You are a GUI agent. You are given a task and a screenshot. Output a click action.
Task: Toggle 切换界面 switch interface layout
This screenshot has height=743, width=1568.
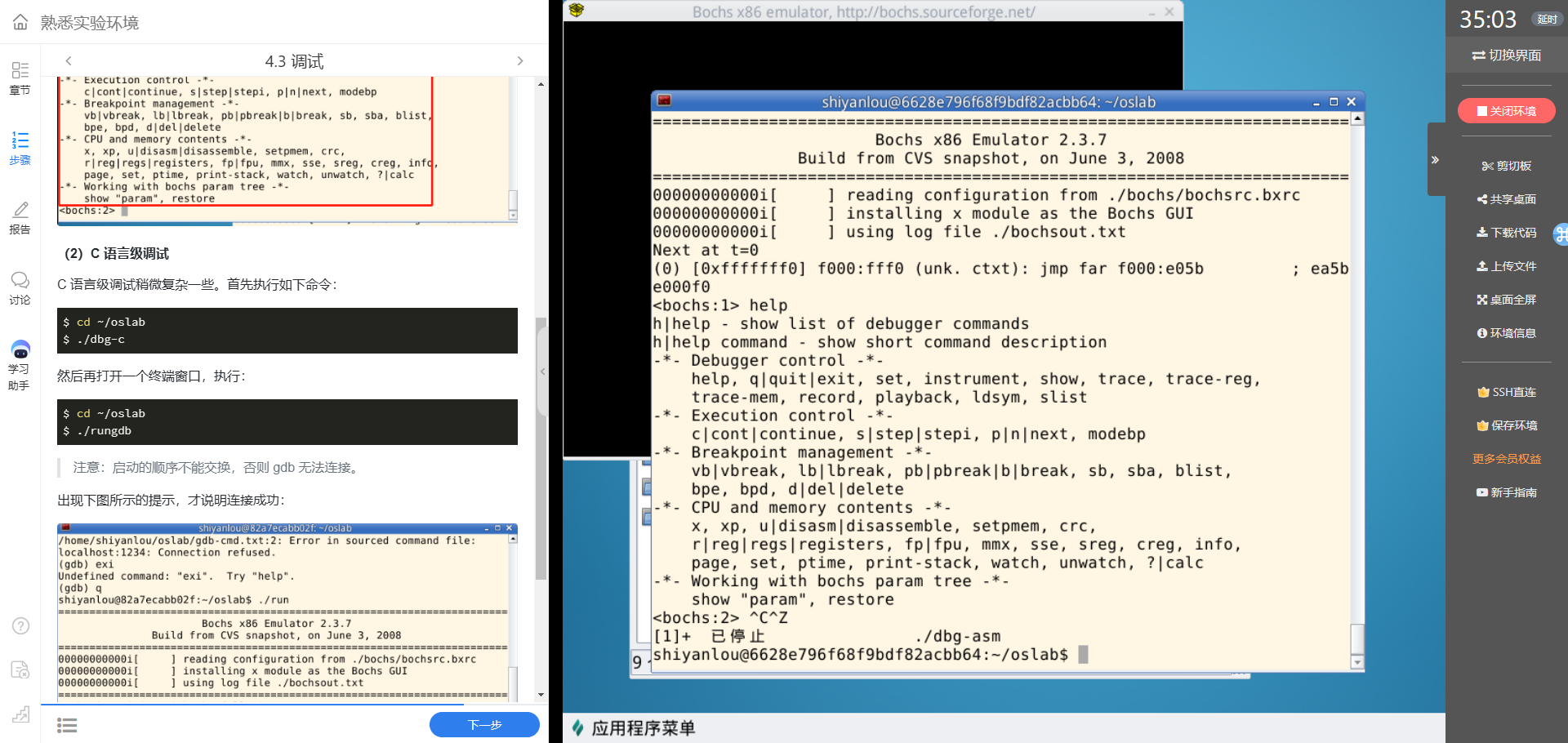point(1506,56)
